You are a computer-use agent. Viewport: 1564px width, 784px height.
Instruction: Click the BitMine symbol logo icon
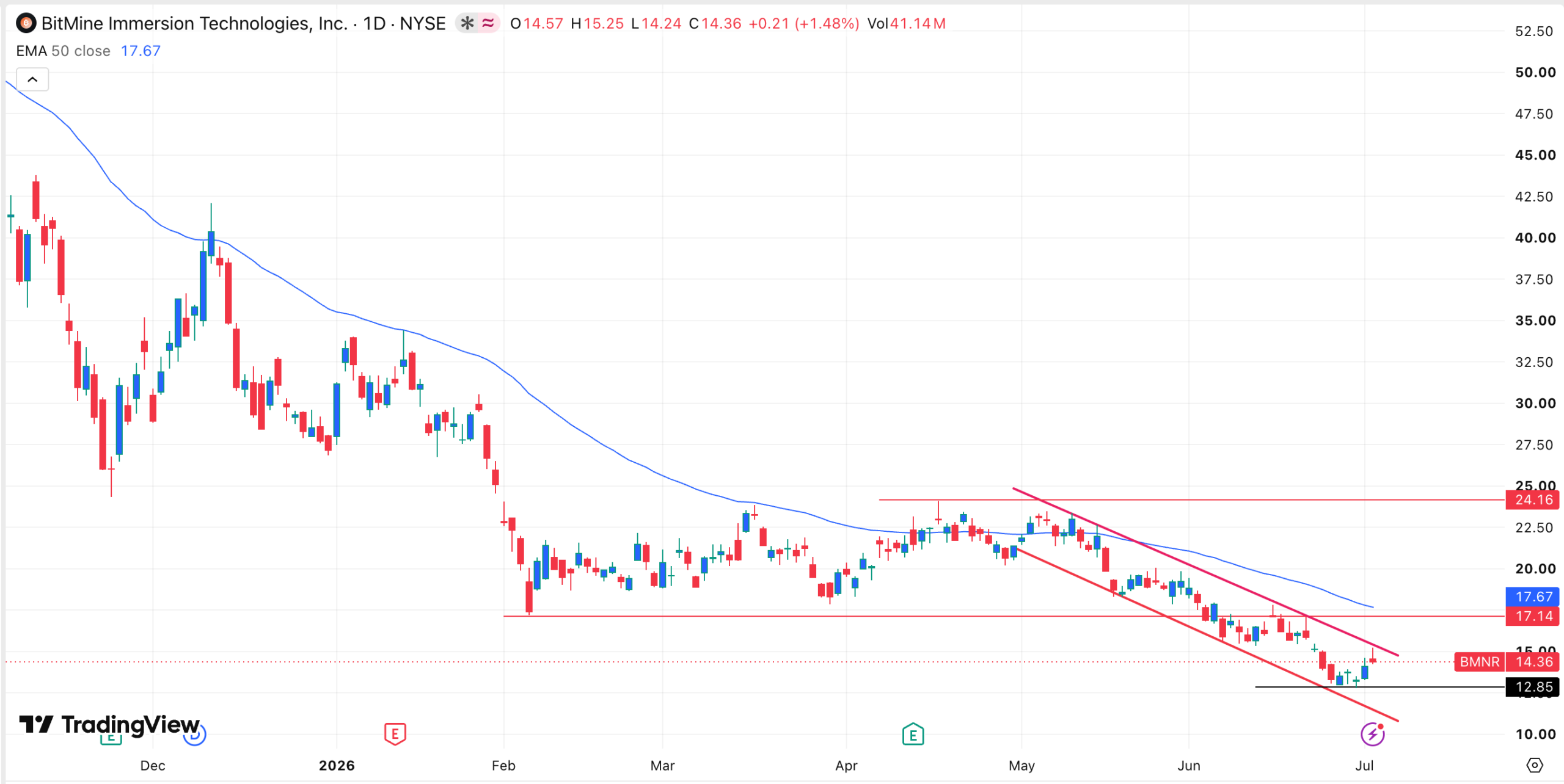(26, 24)
